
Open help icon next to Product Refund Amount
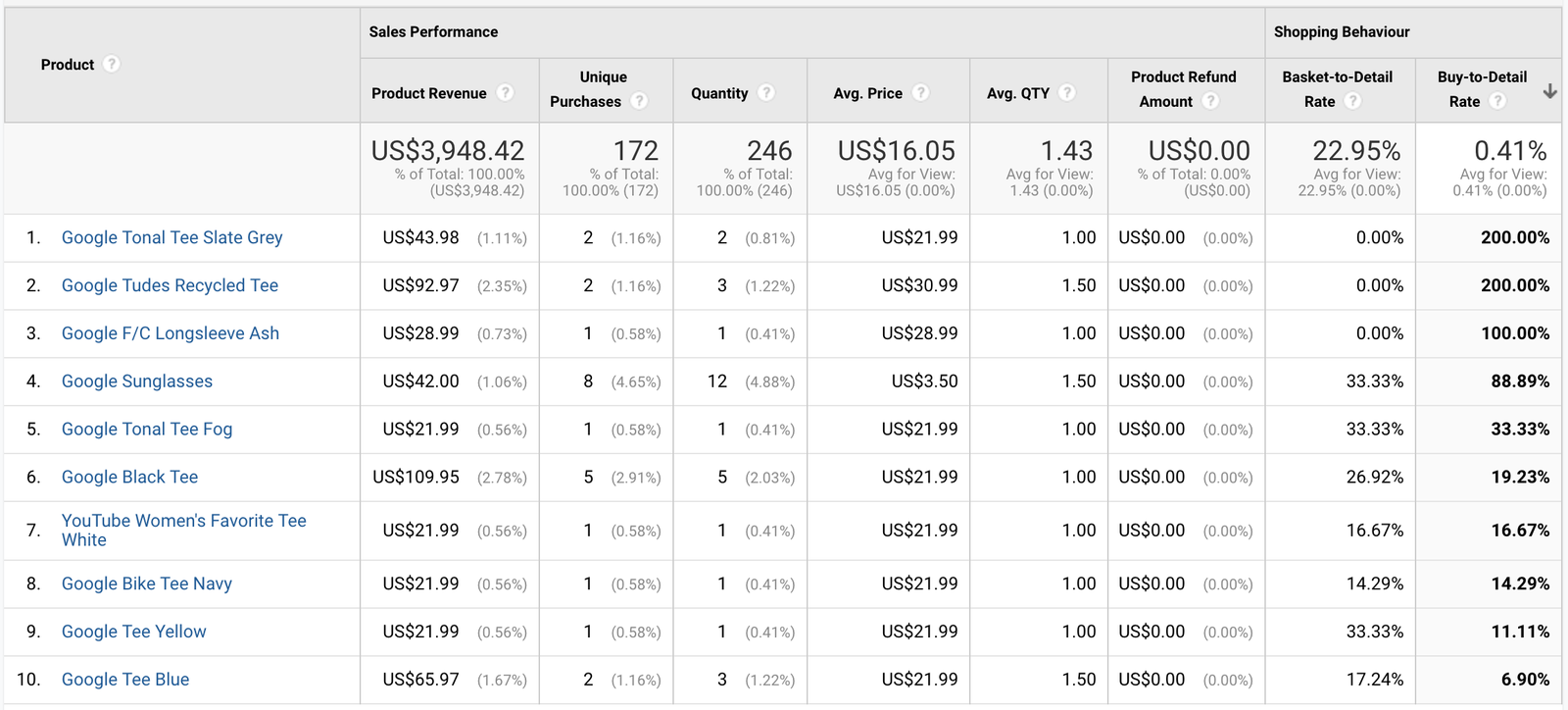1210,100
